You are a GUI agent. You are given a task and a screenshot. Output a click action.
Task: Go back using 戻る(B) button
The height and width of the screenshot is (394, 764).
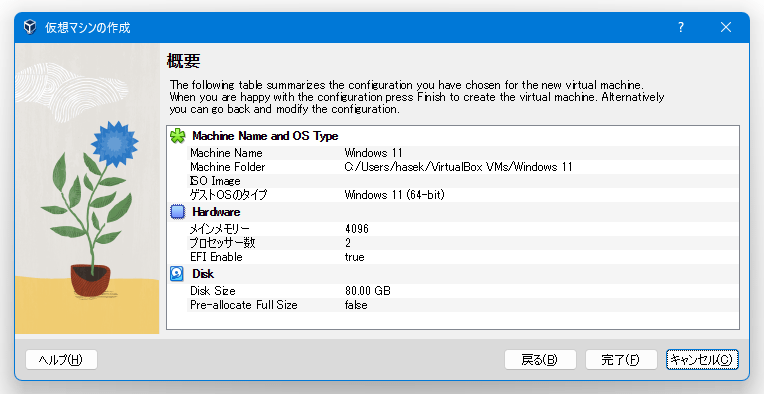click(540, 360)
